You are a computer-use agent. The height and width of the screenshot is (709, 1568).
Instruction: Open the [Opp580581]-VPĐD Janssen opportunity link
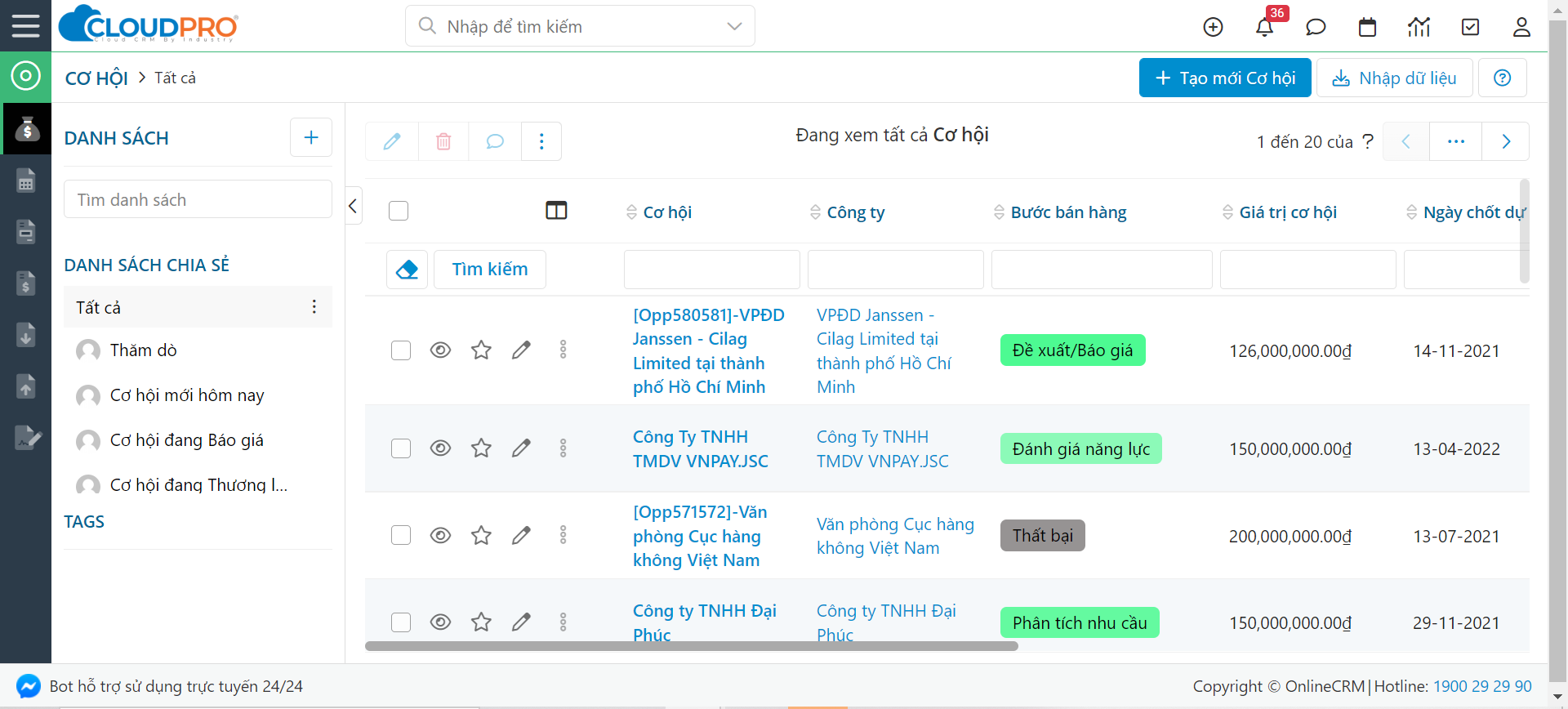tap(708, 351)
